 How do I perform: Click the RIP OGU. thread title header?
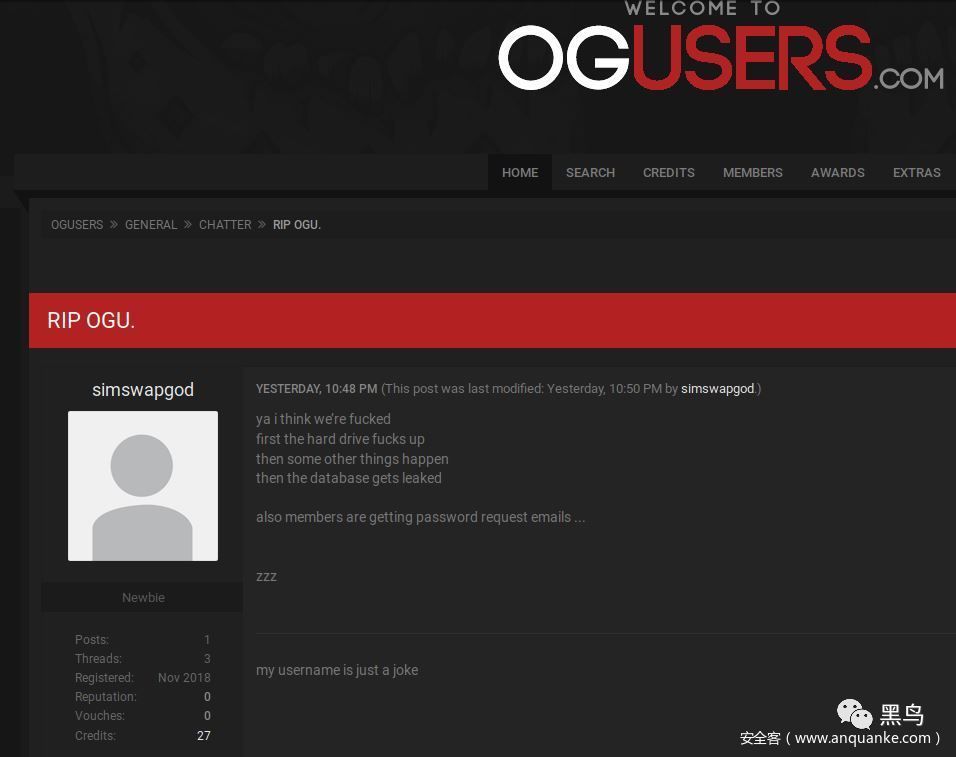(91, 320)
